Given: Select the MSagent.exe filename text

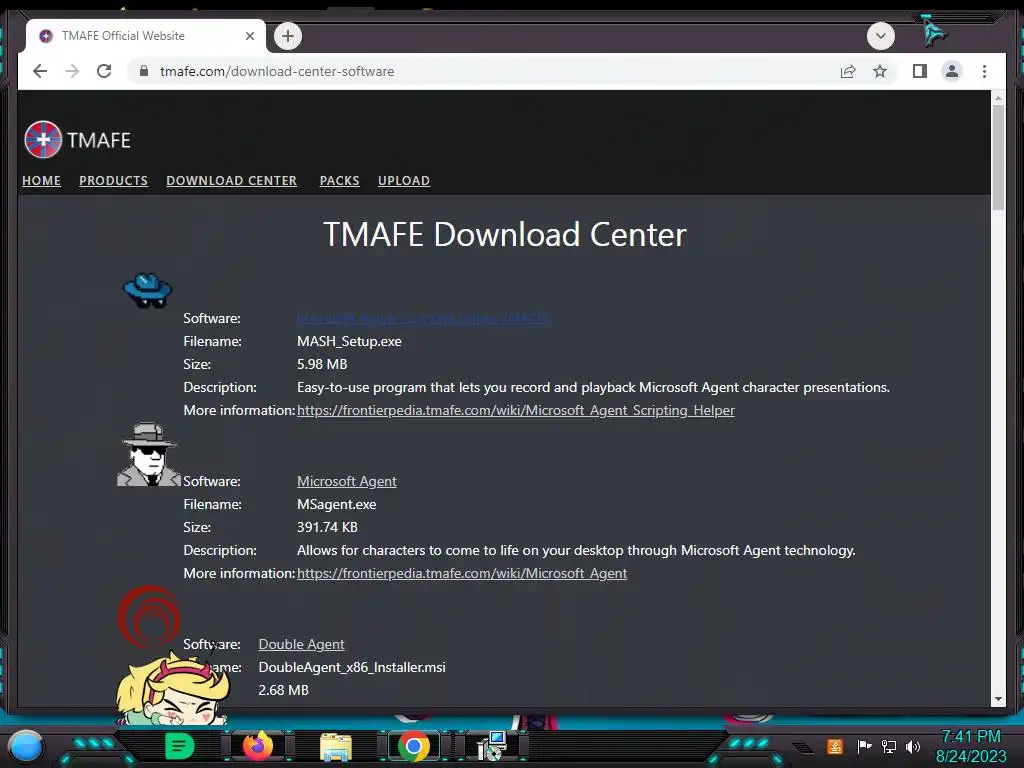Looking at the screenshot, I should [x=336, y=504].
